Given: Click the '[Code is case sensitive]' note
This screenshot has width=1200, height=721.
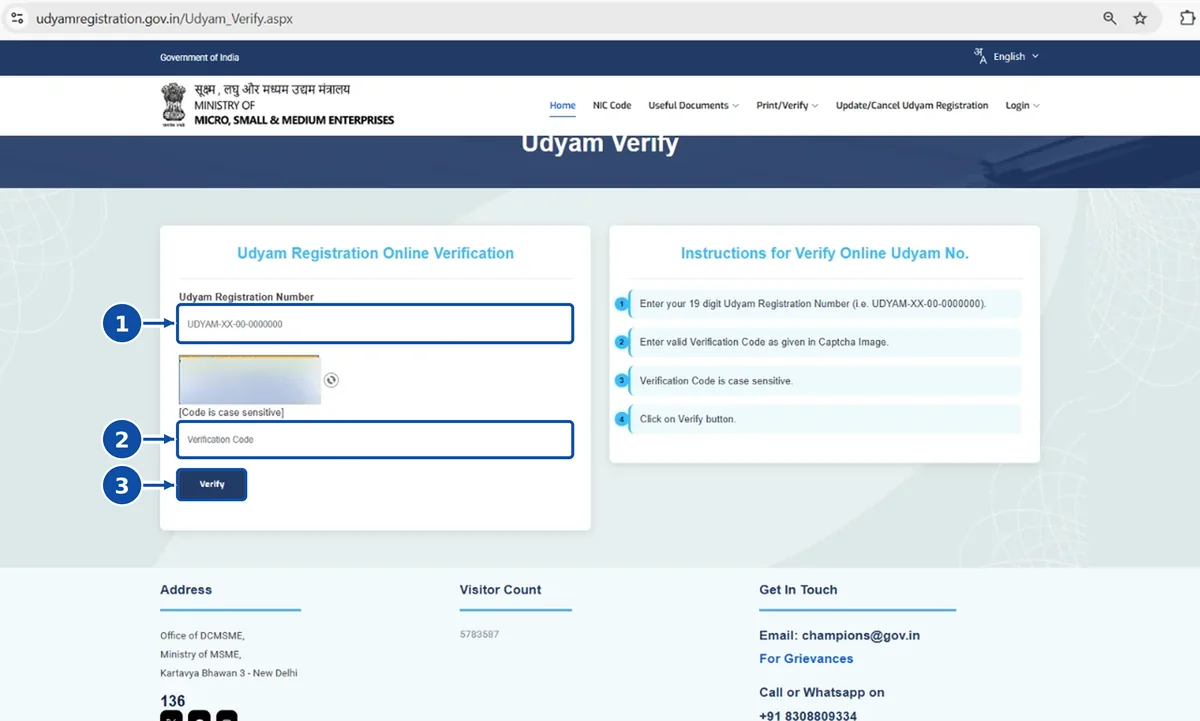Looking at the screenshot, I should point(231,412).
